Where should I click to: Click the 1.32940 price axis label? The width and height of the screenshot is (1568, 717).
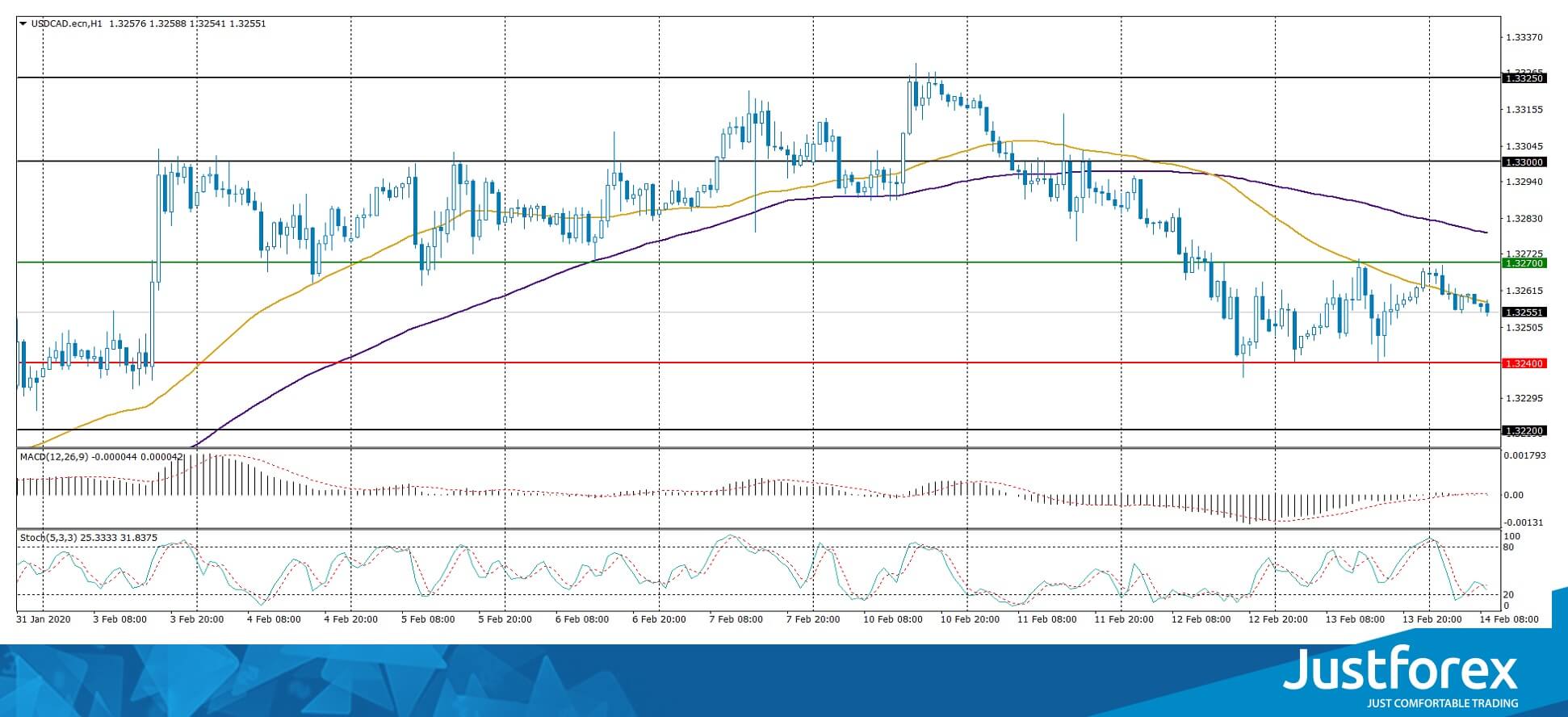(1525, 182)
